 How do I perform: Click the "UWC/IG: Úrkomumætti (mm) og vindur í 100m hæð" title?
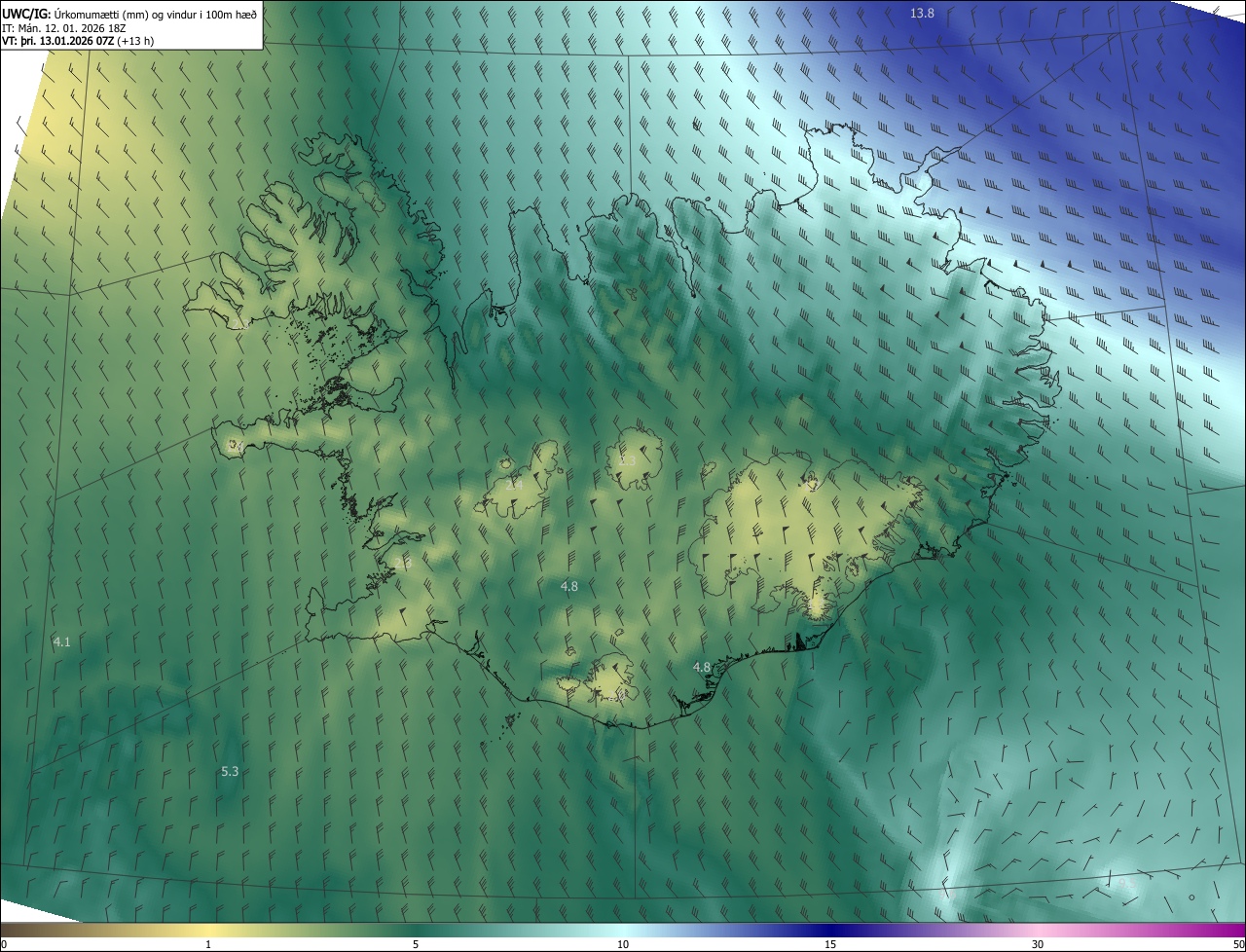[129, 14]
